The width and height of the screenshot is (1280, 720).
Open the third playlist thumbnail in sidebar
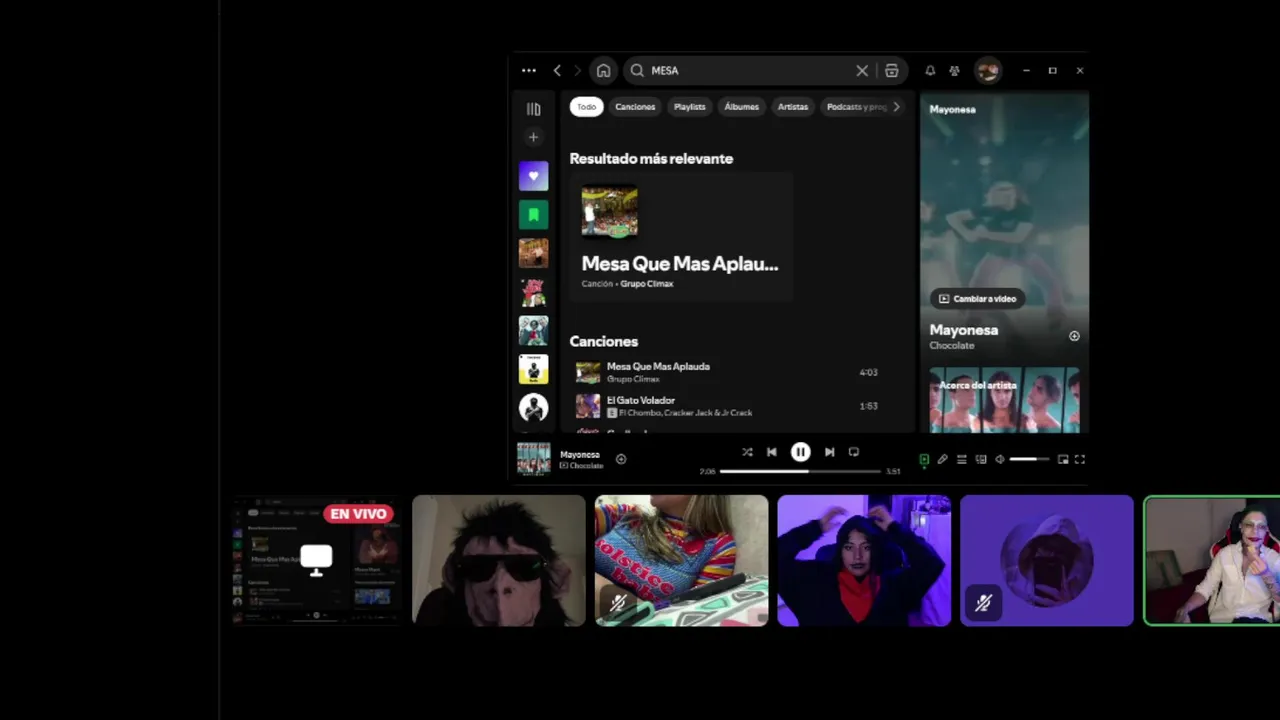click(534, 253)
